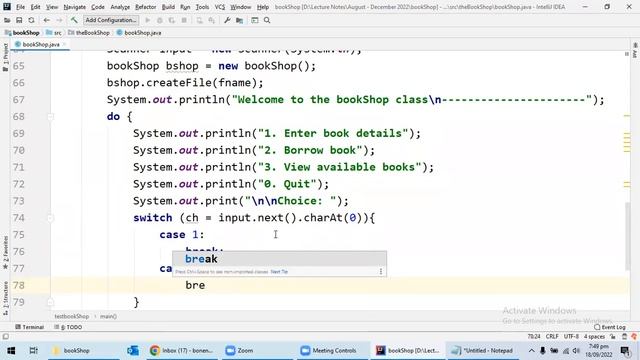
Task: Open the Refactor menu
Action: tap(146, 7)
